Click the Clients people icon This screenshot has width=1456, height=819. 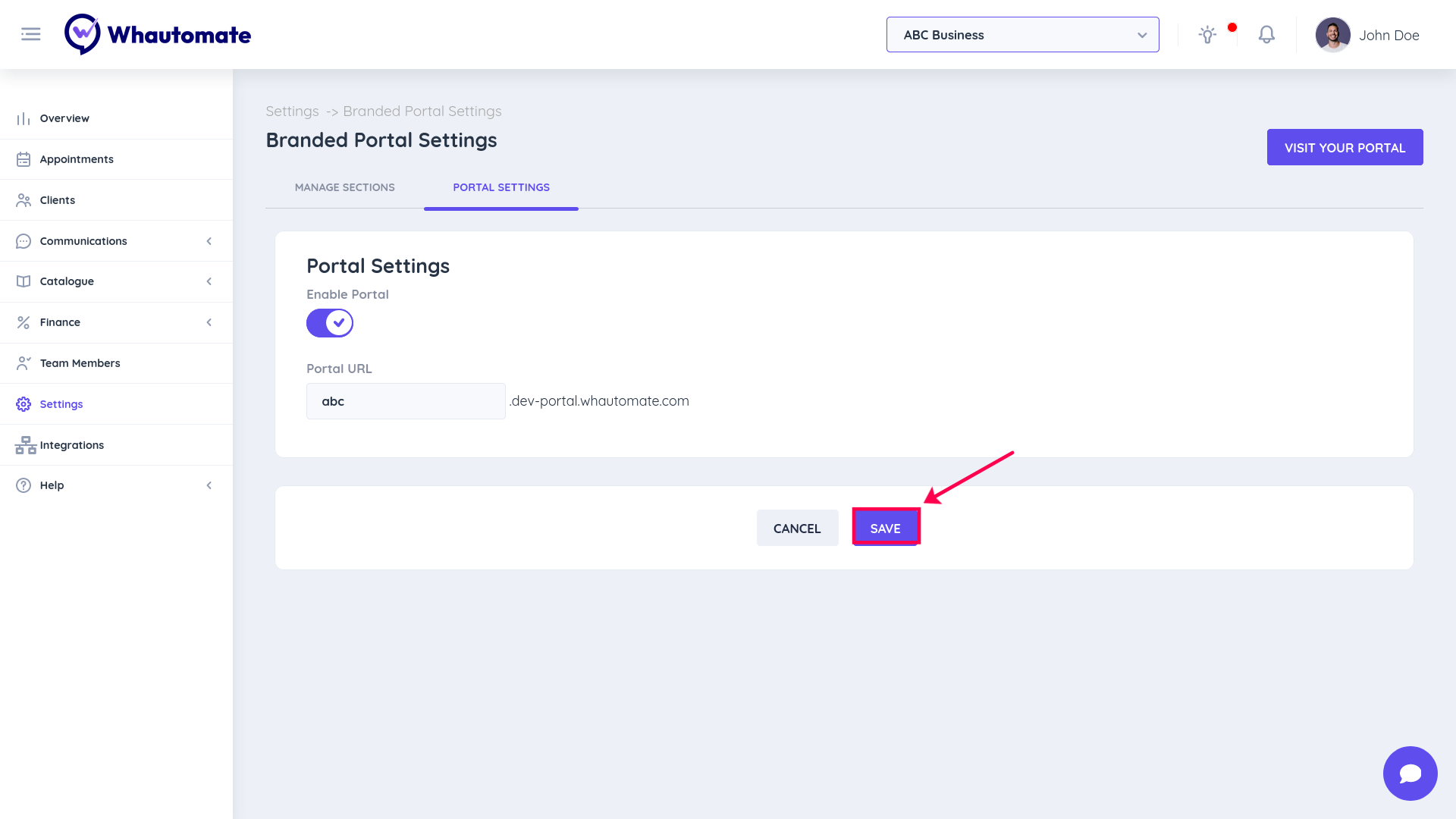(x=24, y=200)
